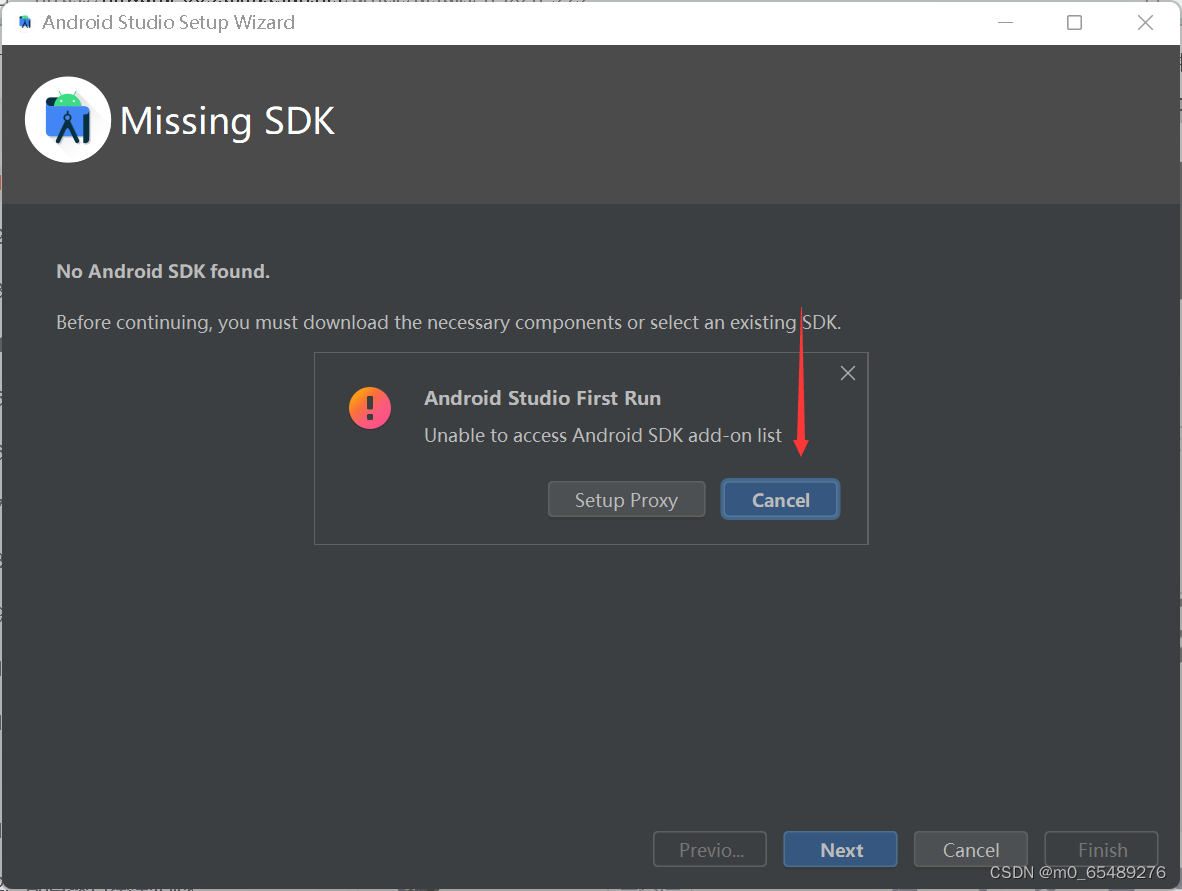Viewport: 1182px width, 891px height.
Task: Click the Android Studio logo in header
Action: (68, 120)
